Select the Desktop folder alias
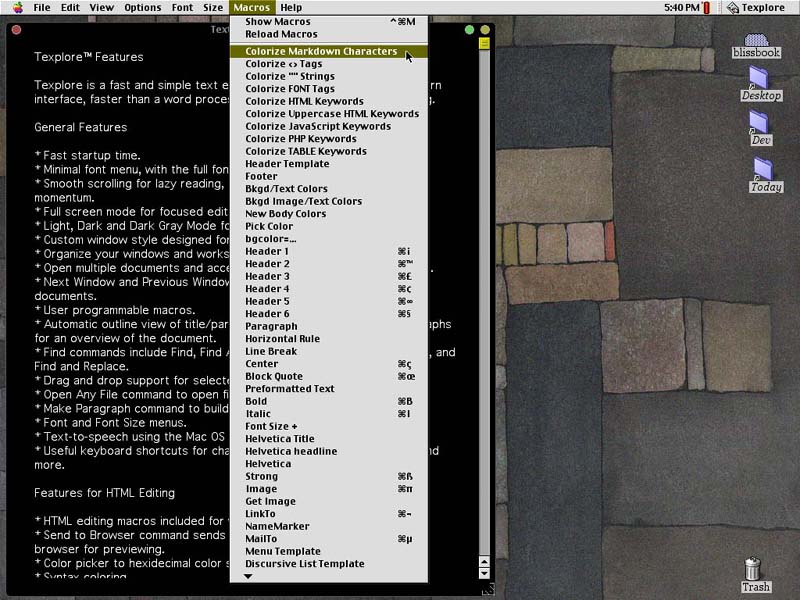This screenshot has height=600, width=800. click(x=761, y=85)
